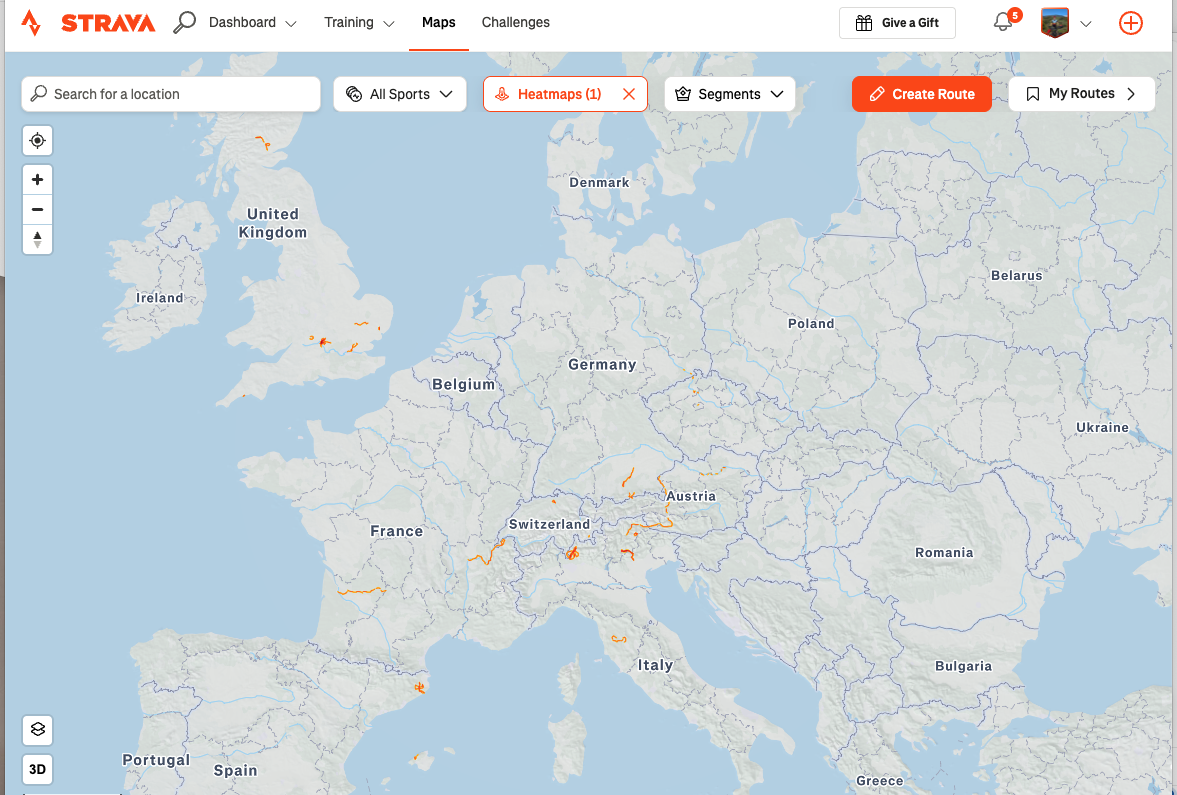
Task: Click the Poland map label
Action: click(811, 324)
